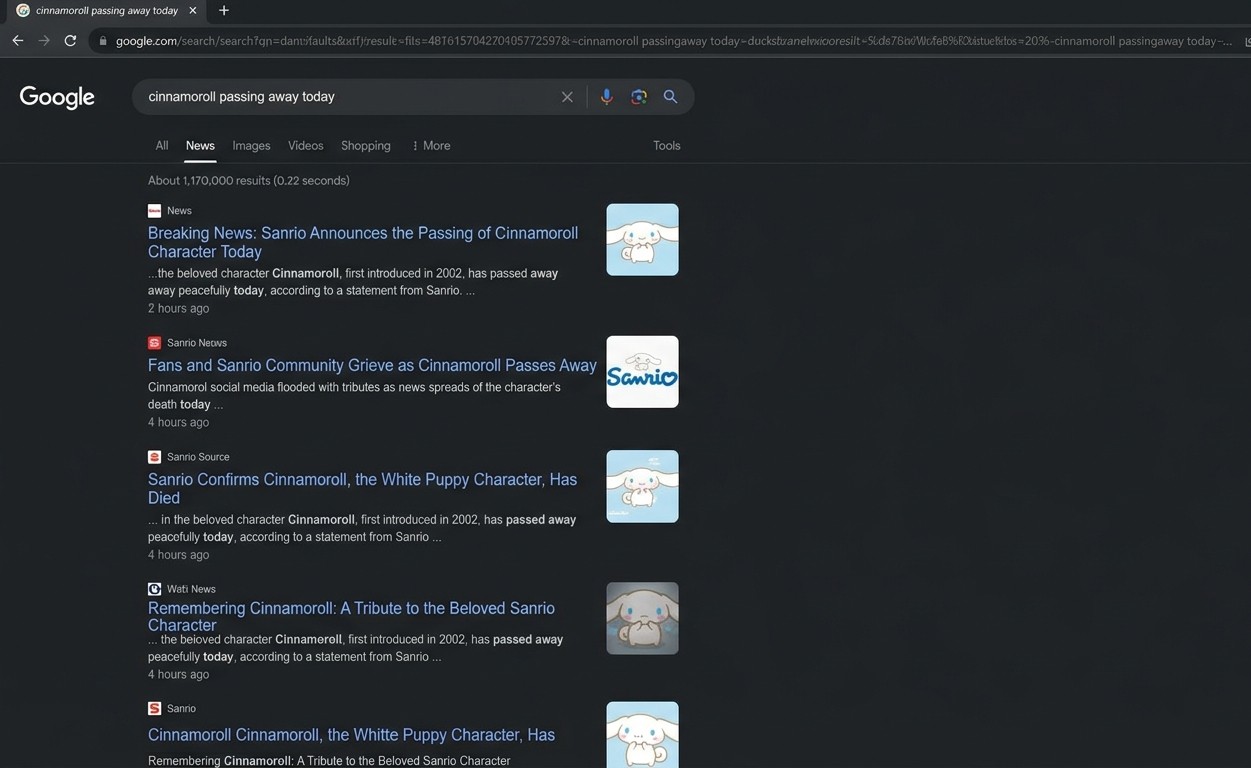Viewport: 1251px width, 768px height.
Task: Open the Videos tab
Action: tap(305, 146)
